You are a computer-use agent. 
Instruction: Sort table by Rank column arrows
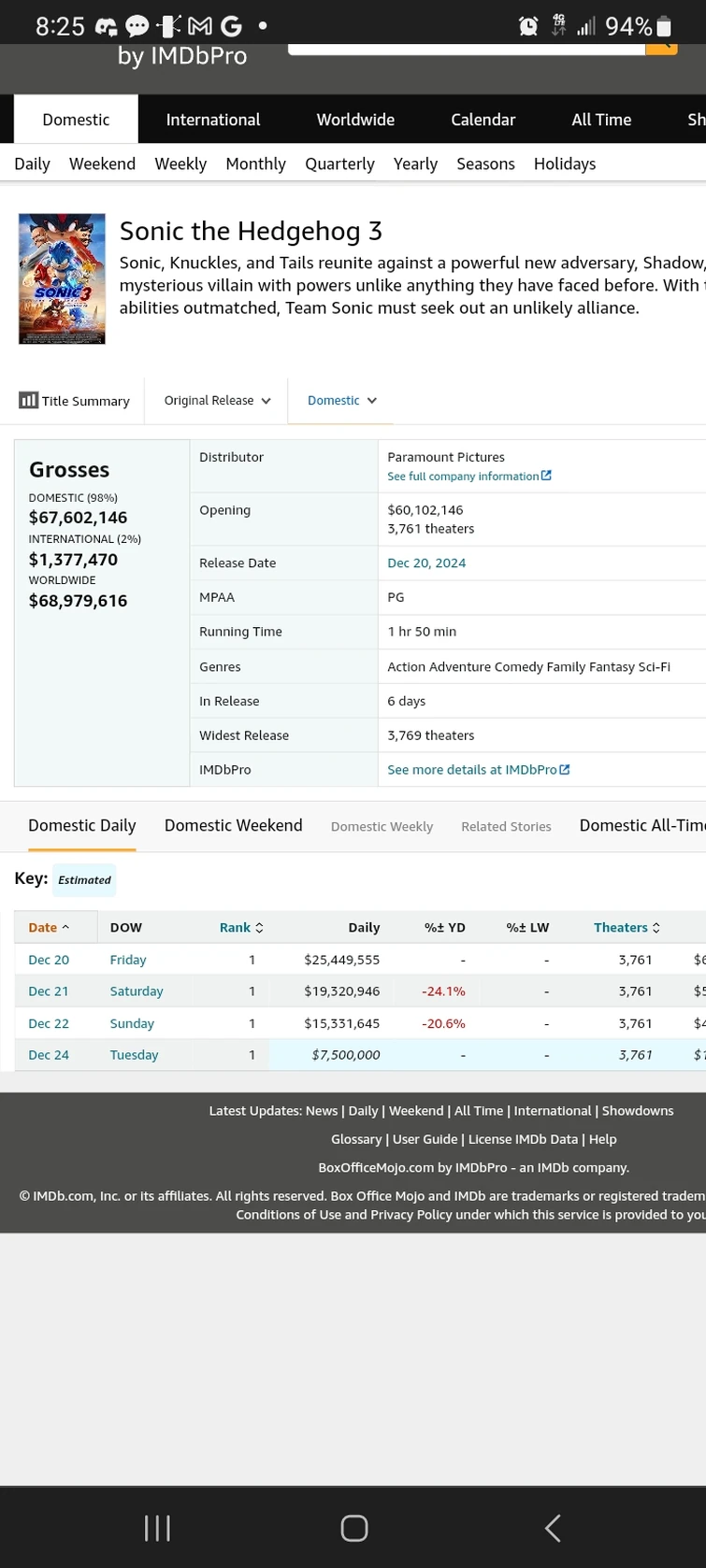259,928
